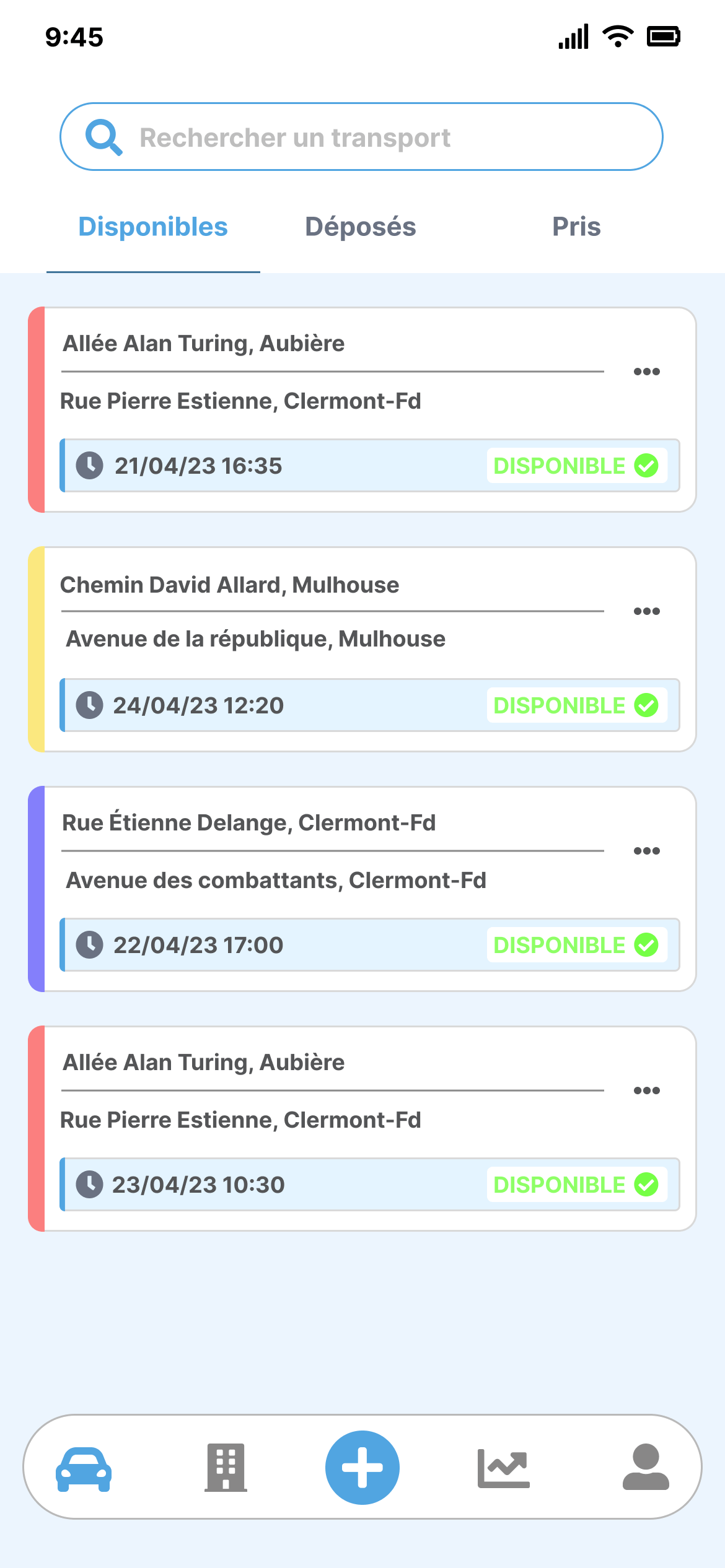Open the building icon tab in navigation
The image size is (725, 1568).
(226, 1468)
